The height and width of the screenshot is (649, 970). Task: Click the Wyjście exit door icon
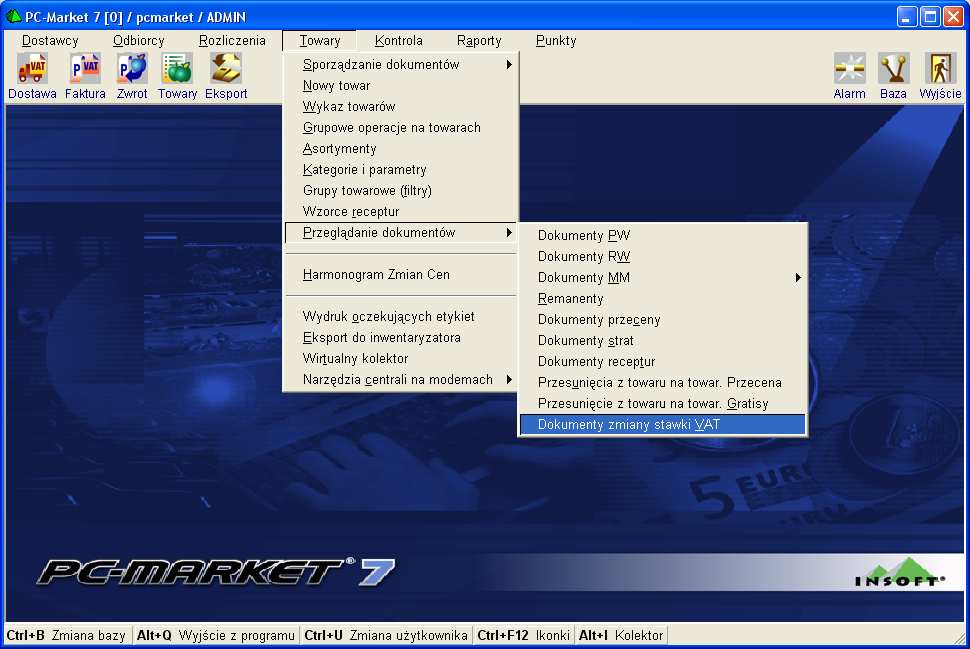click(940, 76)
